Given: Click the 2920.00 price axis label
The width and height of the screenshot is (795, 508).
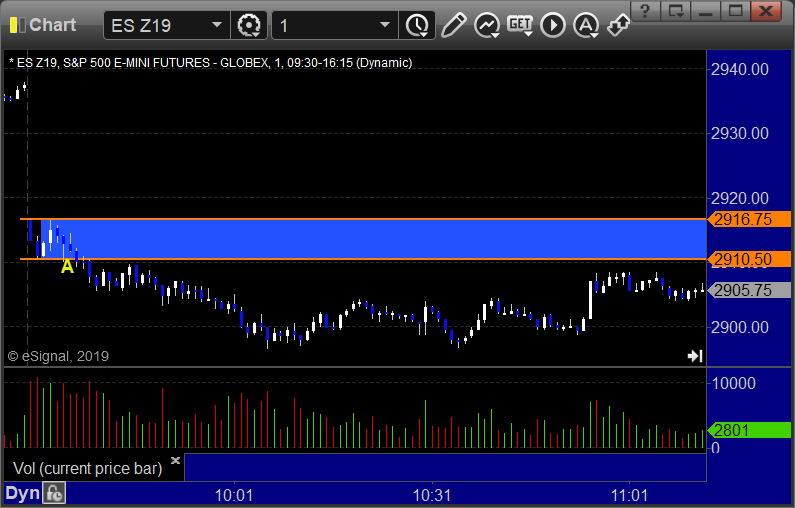Looking at the screenshot, I should click(740, 198).
